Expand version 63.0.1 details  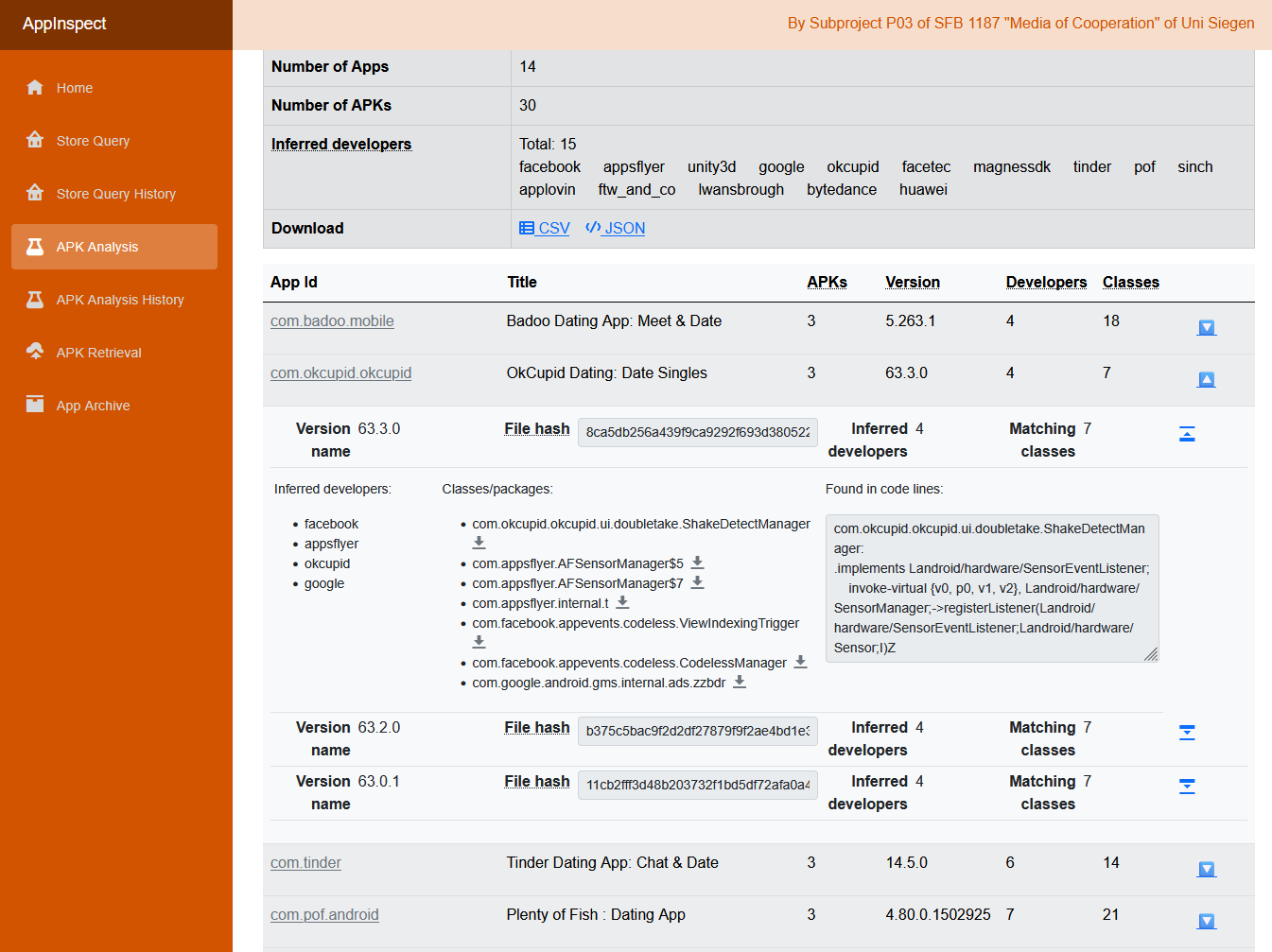pos(1187,787)
